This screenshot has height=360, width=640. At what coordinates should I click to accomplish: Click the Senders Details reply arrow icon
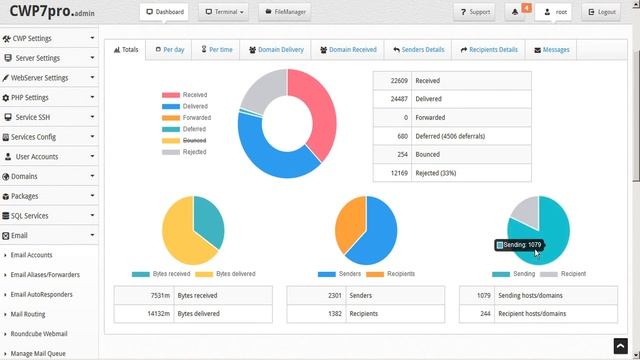(396, 50)
